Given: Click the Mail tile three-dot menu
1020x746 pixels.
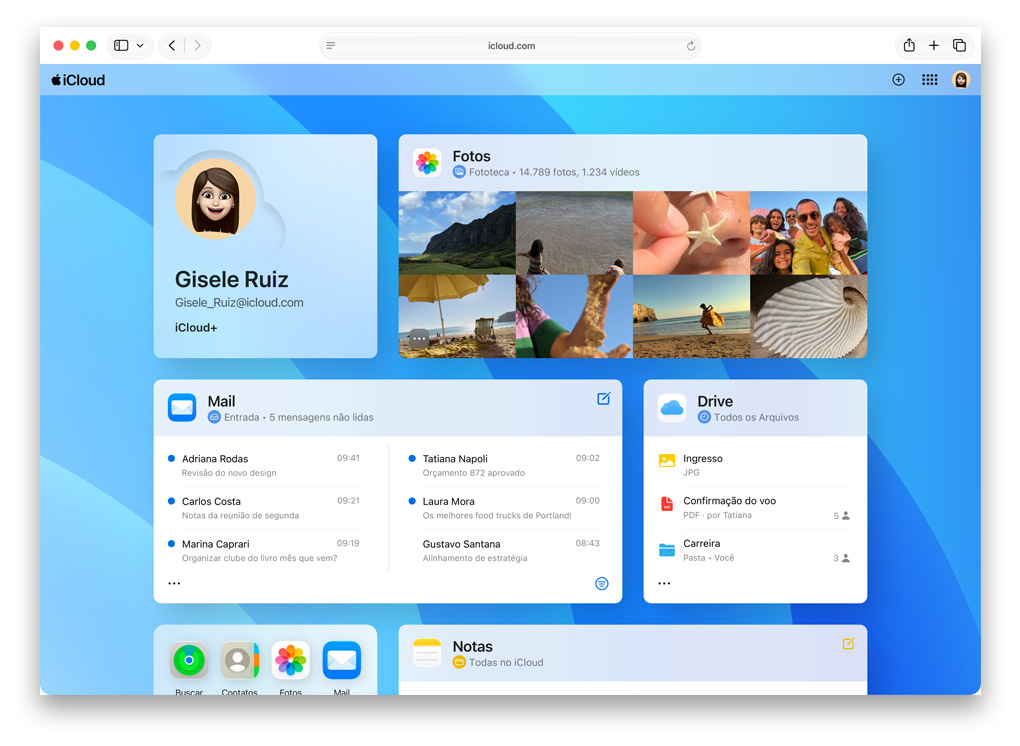Looking at the screenshot, I should point(174,583).
